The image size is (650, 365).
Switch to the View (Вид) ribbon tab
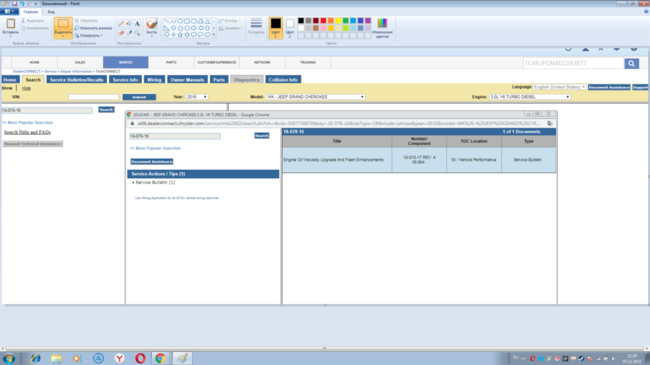51,12
